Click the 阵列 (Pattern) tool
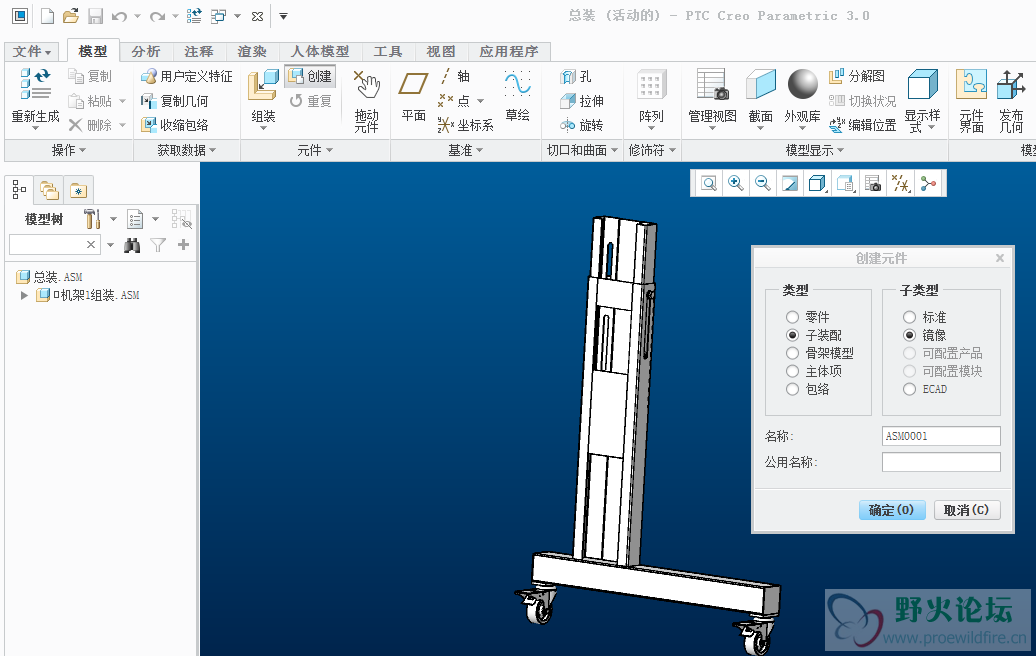 coord(651,98)
